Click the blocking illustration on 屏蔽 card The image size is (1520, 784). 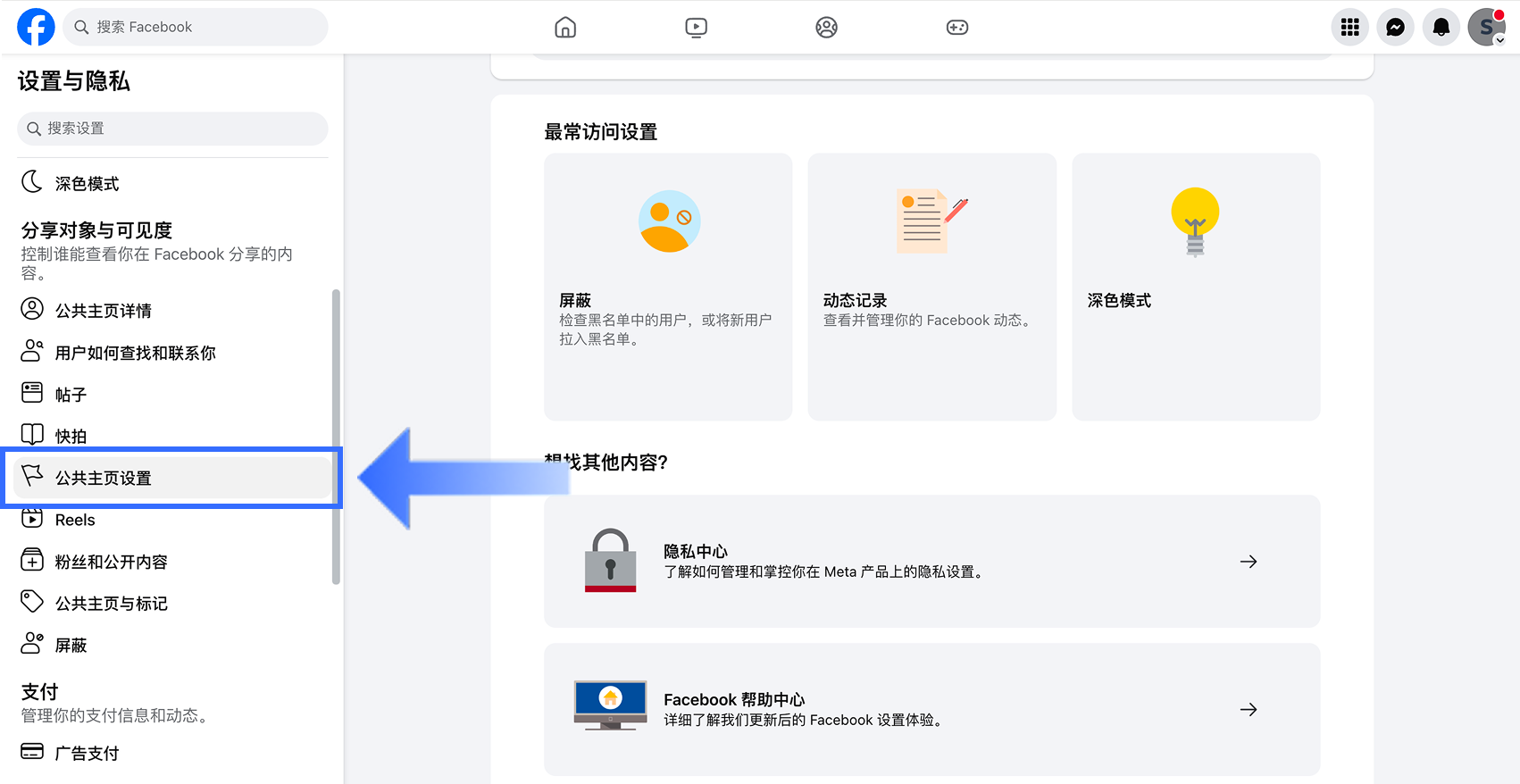[x=670, y=221]
